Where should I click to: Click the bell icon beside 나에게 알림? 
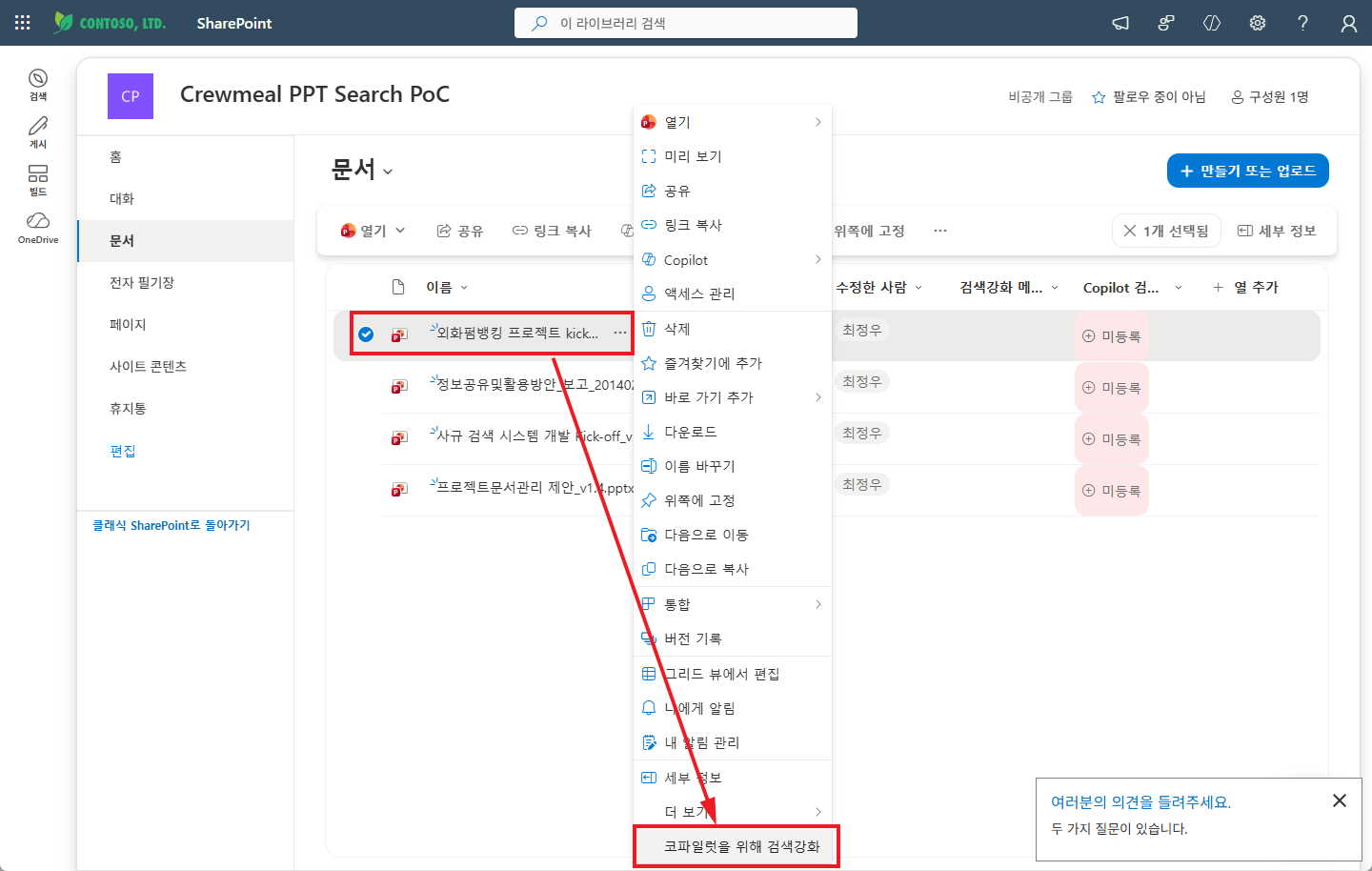click(x=649, y=708)
